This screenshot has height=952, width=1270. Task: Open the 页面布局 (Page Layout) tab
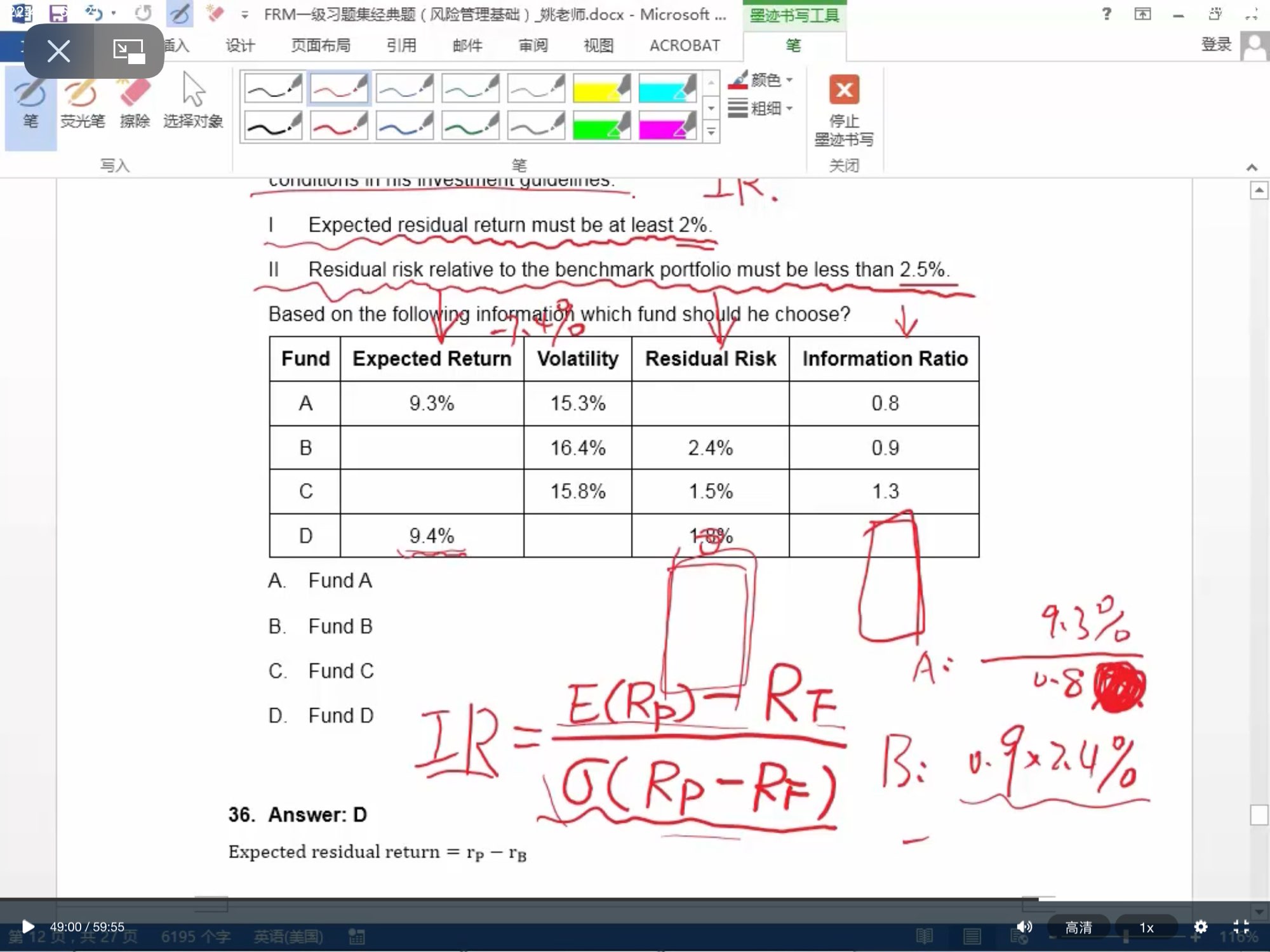pos(321,46)
